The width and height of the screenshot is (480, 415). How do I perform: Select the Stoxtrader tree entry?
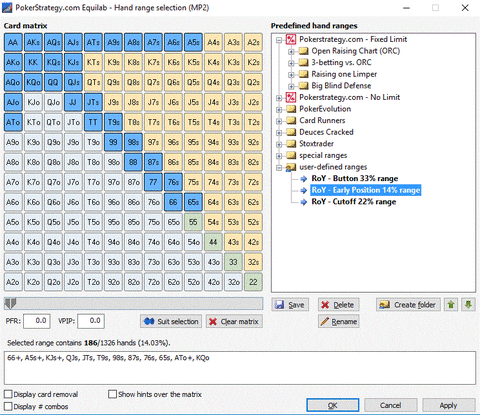(x=316, y=144)
